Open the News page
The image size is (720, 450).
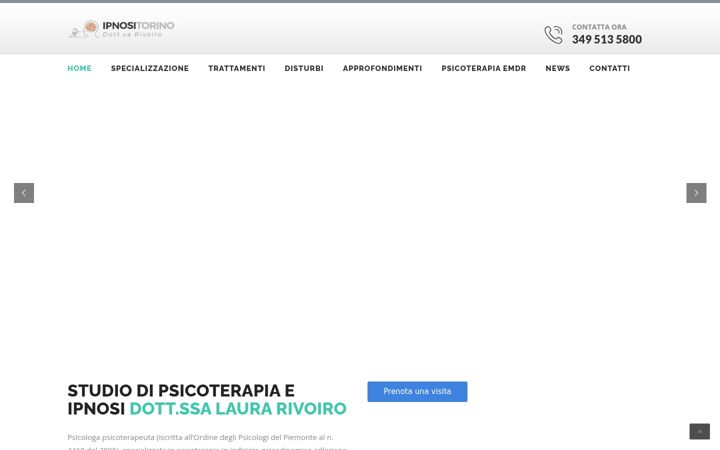[x=557, y=68]
